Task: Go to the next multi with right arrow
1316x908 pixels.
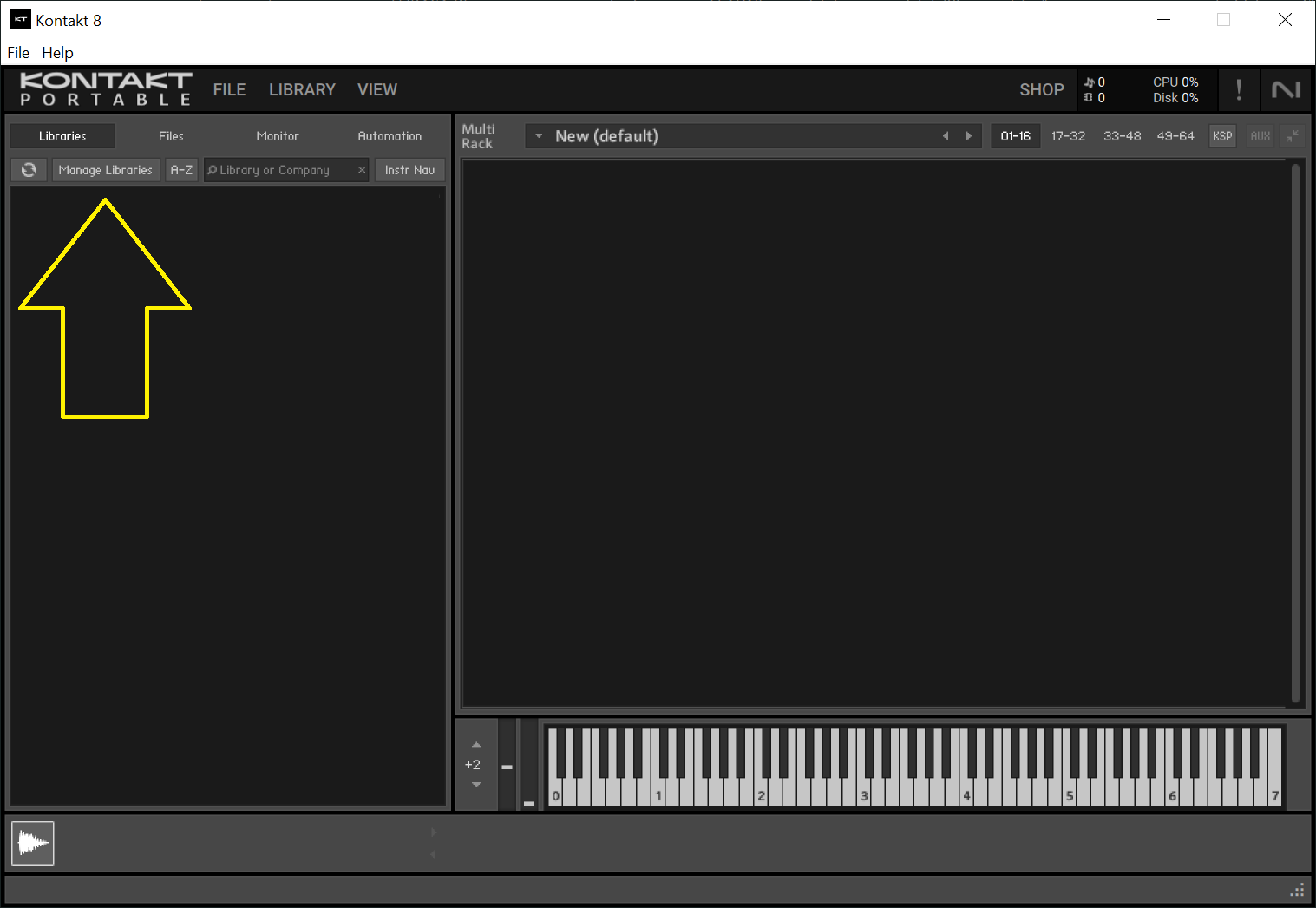Action: [x=969, y=136]
